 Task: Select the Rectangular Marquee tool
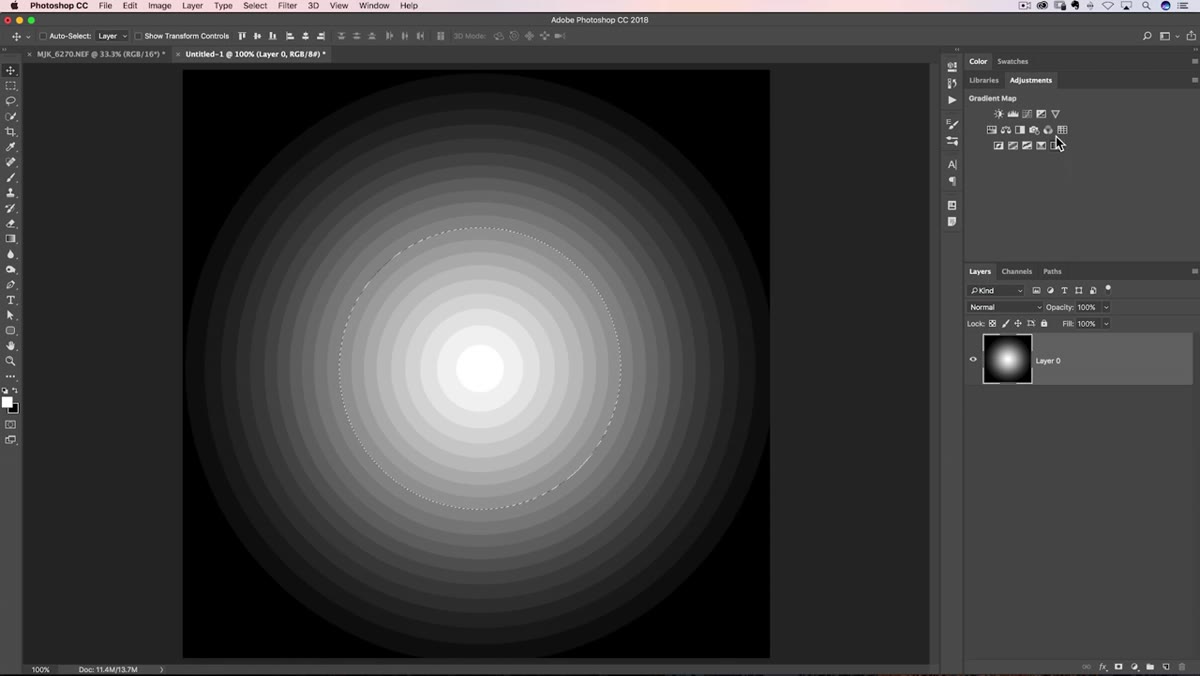(11, 86)
